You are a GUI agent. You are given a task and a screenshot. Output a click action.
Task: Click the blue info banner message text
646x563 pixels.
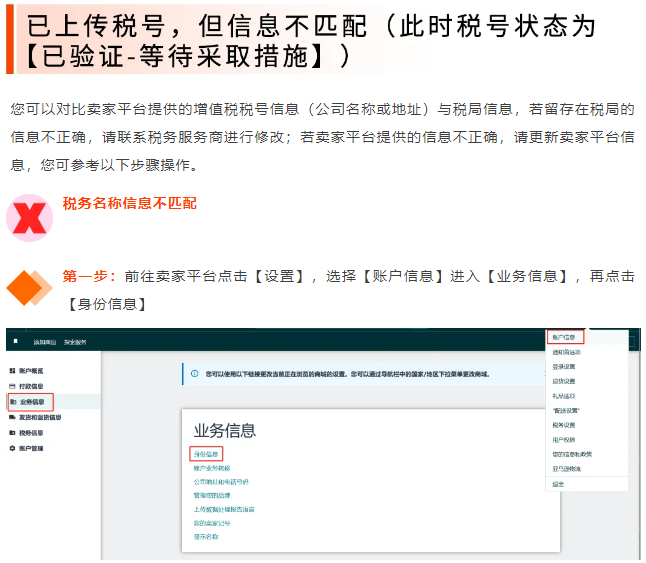[347, 374]
